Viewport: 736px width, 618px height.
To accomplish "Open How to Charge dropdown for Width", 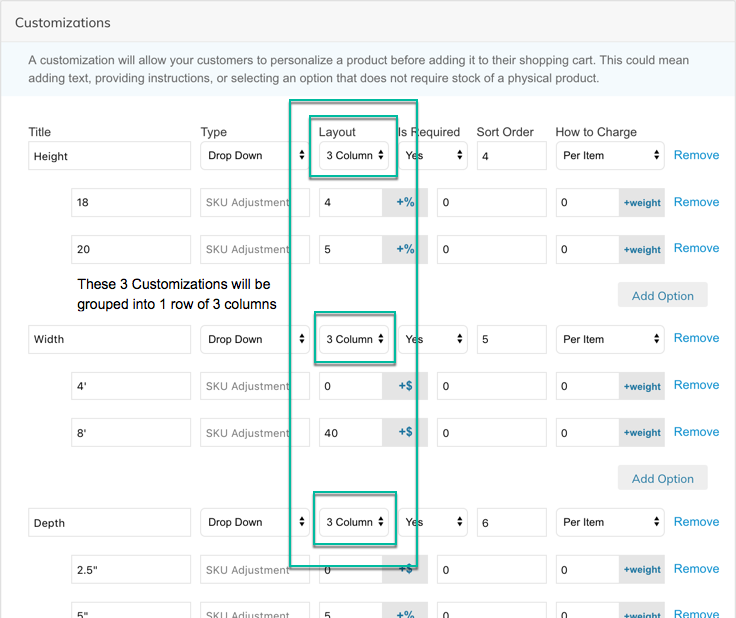I will click(610, 339).
